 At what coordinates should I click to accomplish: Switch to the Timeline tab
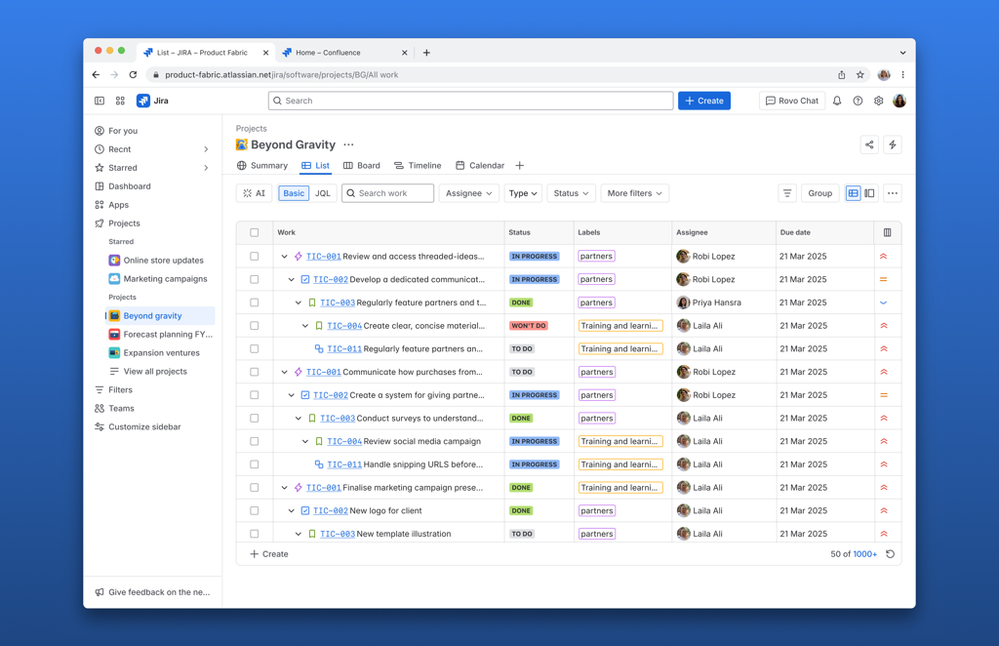click(x=417, y=166)
